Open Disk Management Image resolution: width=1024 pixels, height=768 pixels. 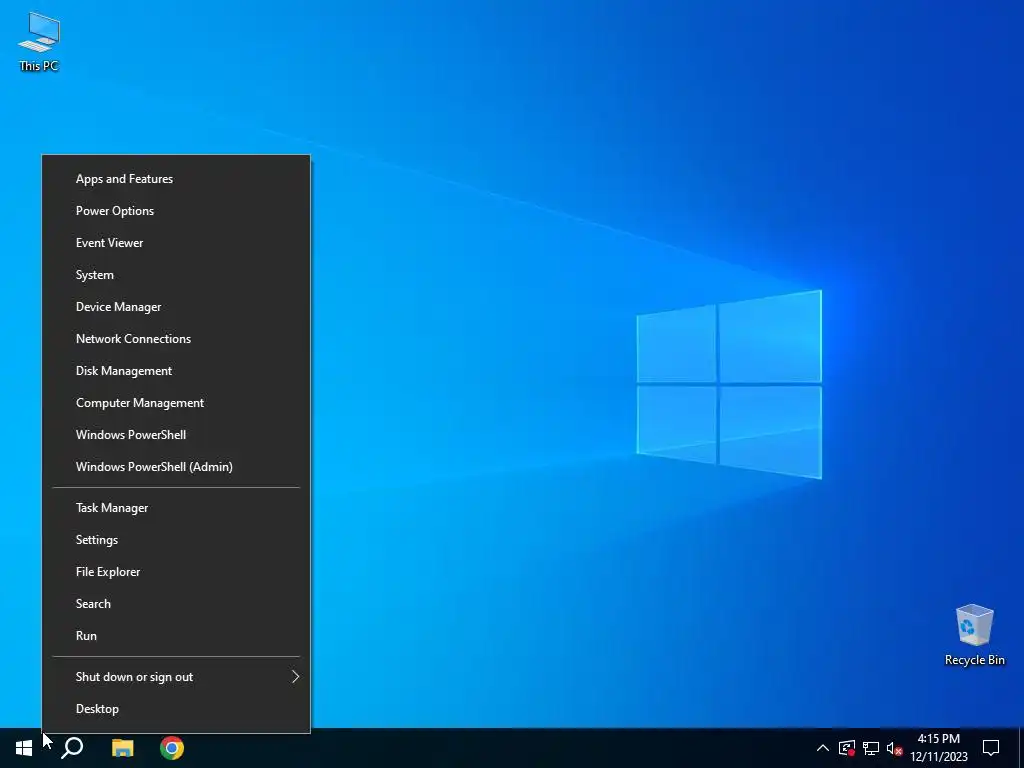[176, 371]
